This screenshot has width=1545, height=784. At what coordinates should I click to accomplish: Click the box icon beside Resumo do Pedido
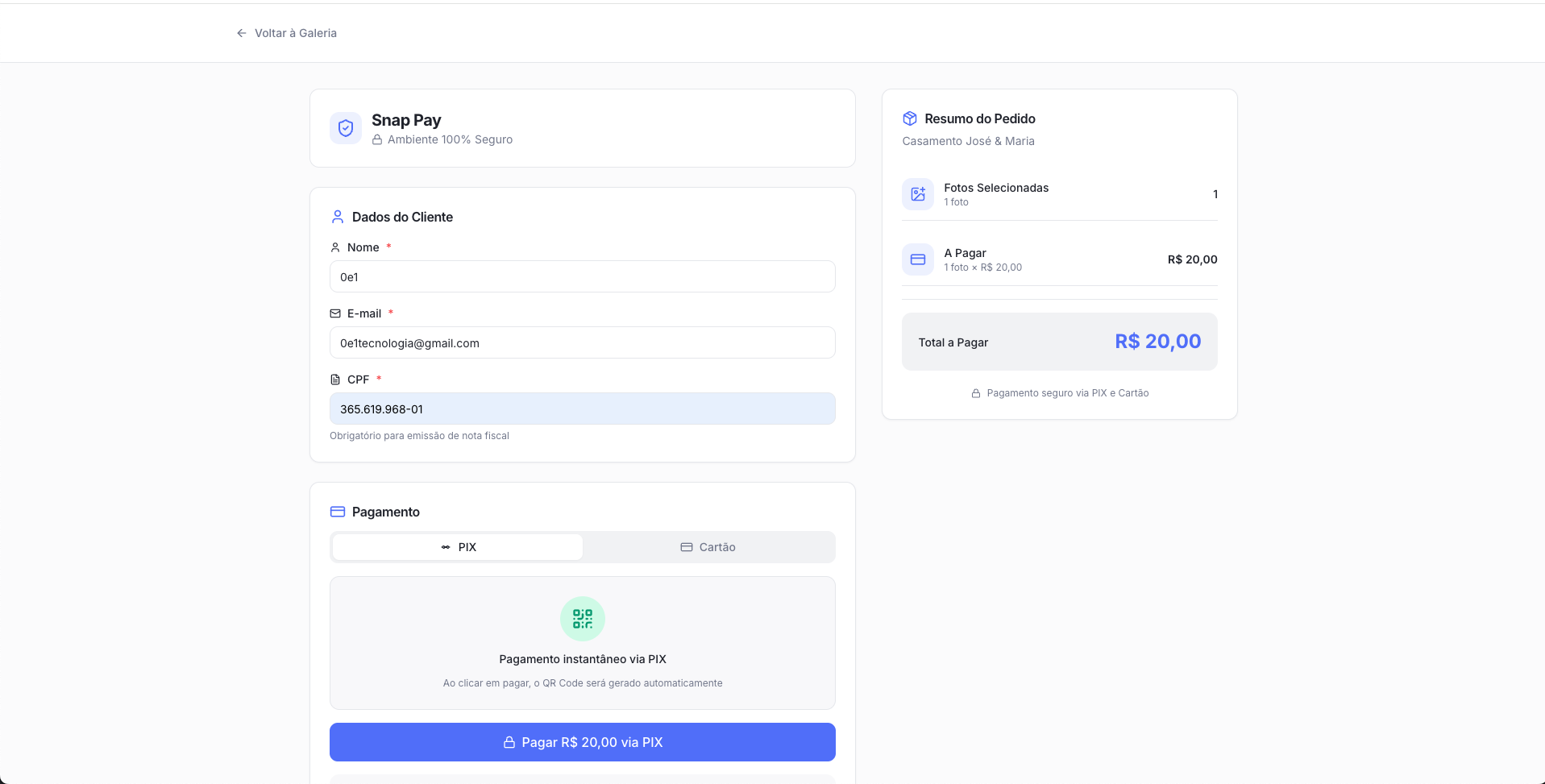(x=910, y=118)
